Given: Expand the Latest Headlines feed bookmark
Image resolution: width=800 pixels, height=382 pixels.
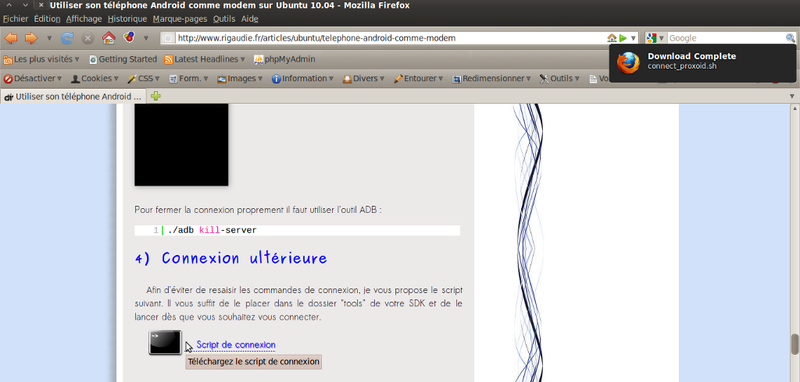Looking at the screenshot, I should (x=205, y=59).
